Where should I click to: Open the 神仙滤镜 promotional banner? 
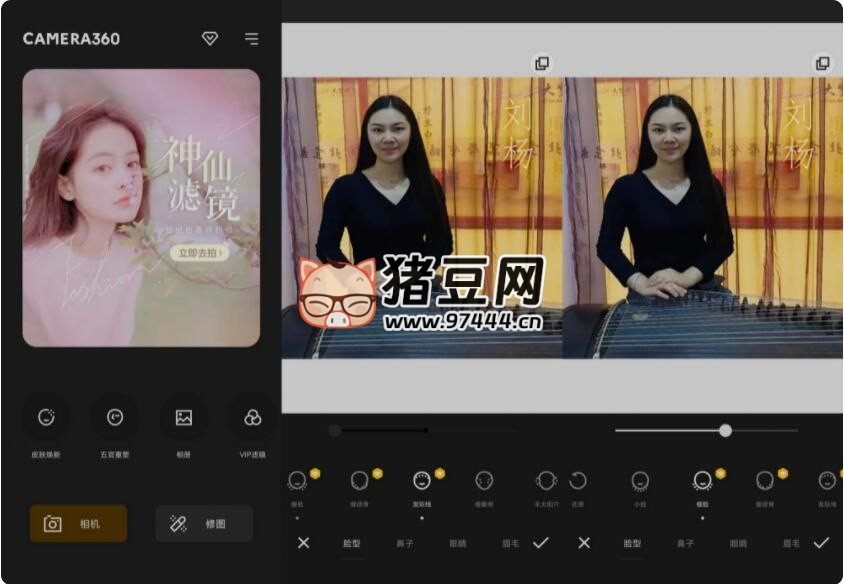[x=141, y=208]
